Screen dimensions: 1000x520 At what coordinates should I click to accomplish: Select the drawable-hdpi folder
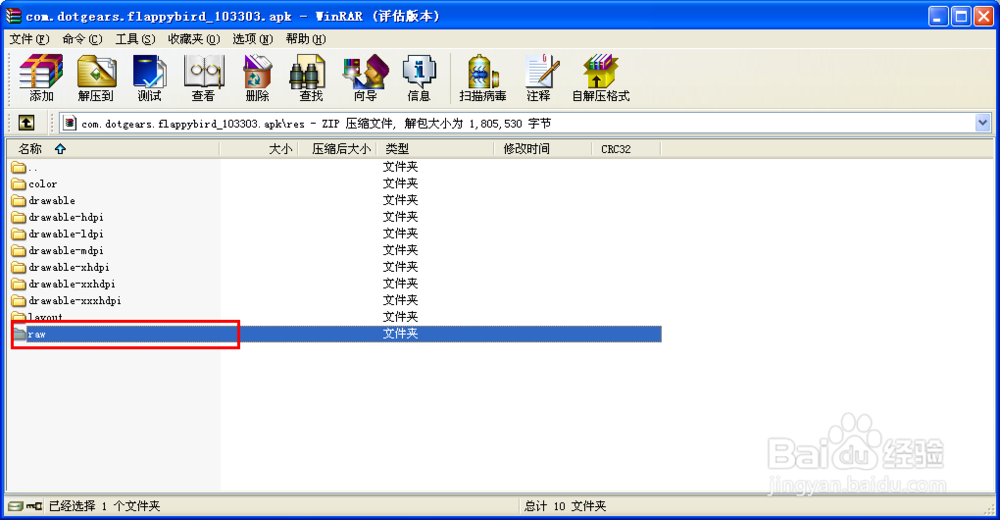(x=57, y=217)
